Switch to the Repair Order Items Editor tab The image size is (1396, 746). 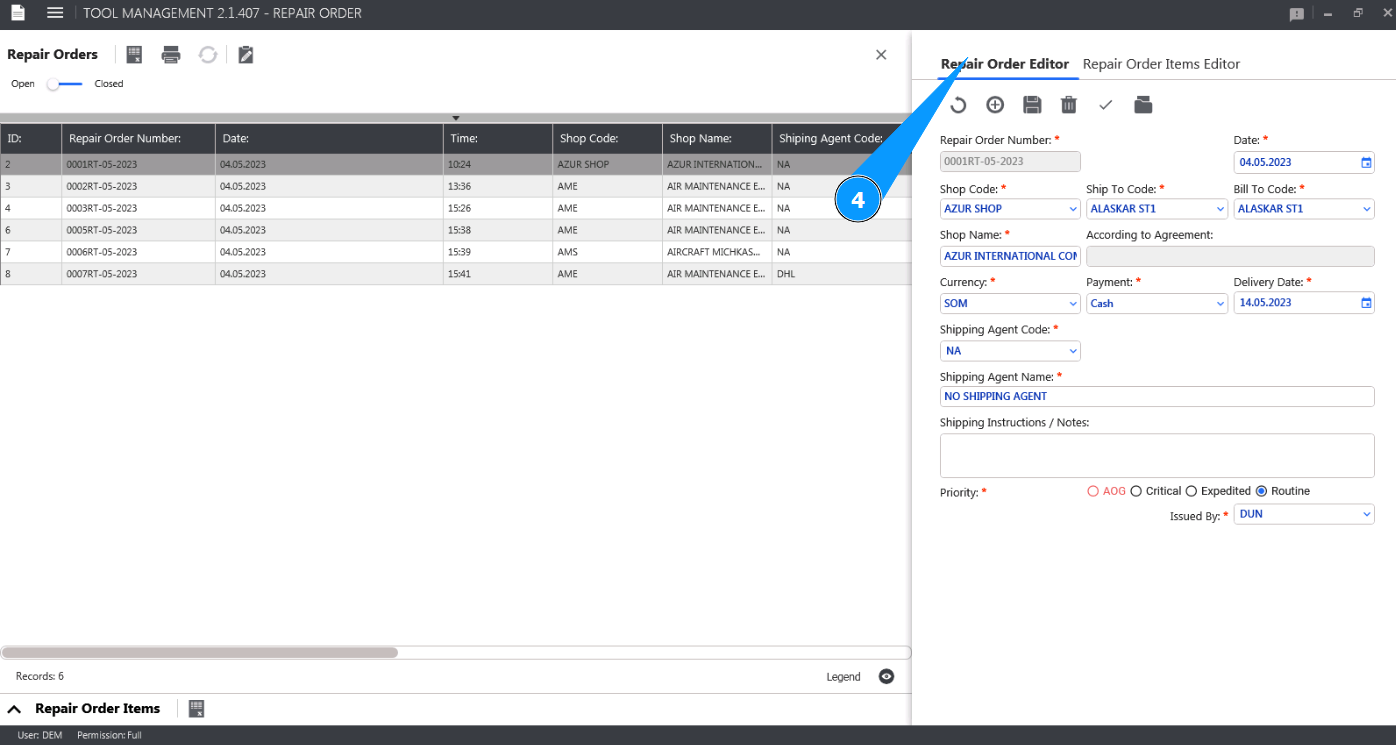coord(1161,64)
